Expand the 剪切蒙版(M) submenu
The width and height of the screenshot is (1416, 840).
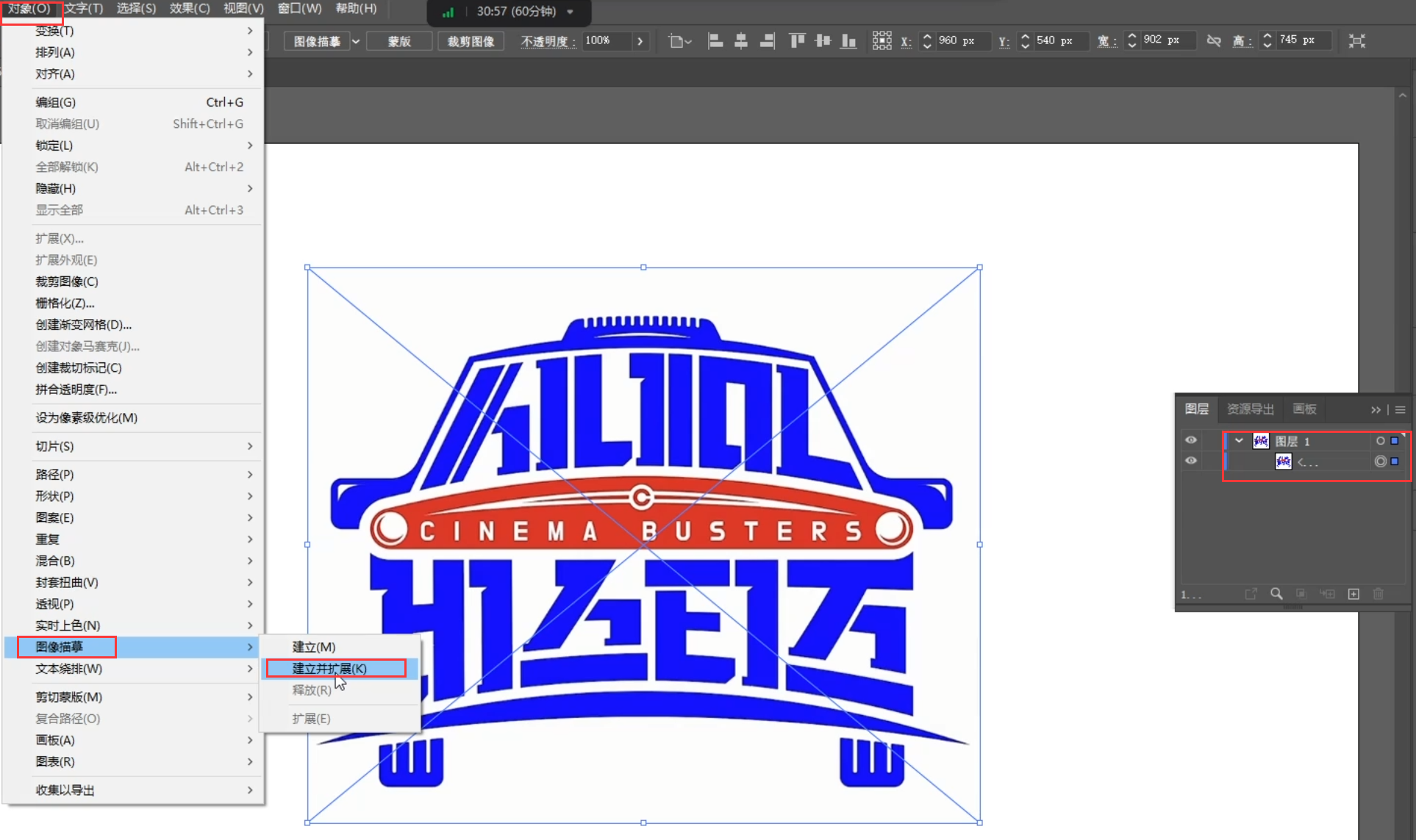tap(133, 697)
